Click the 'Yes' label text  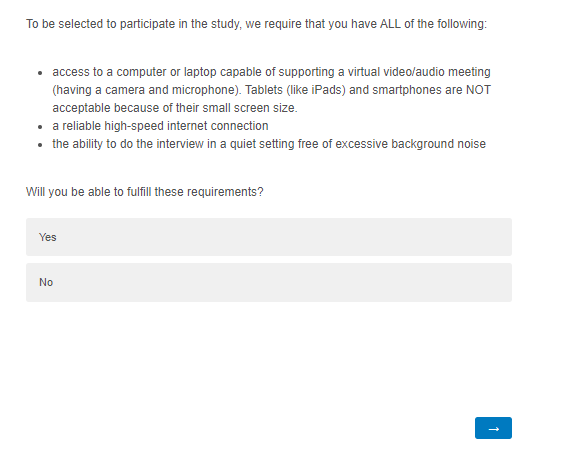point(47,237)
